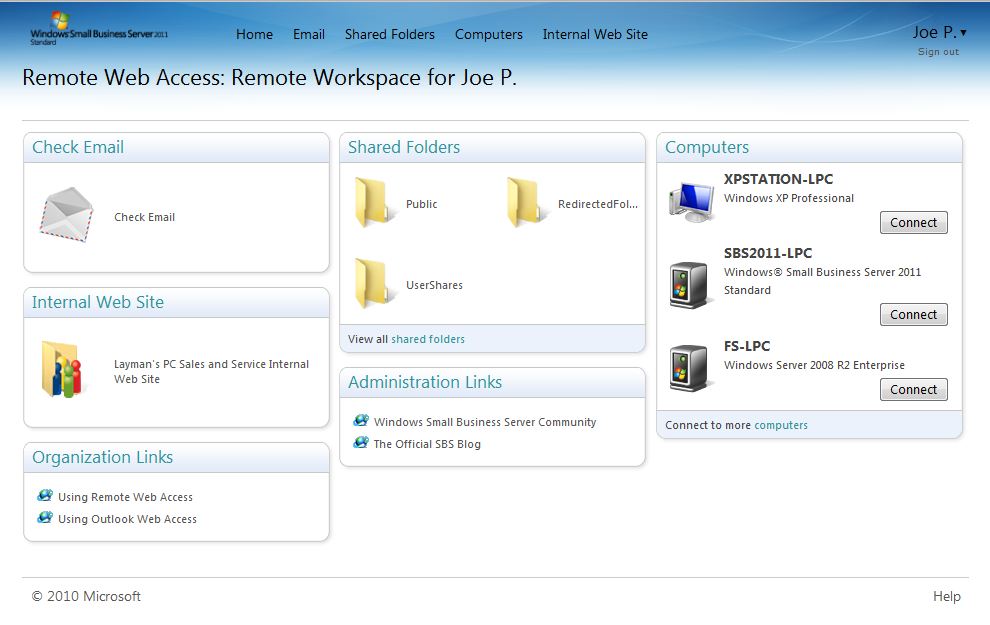Open the Shared Folders navigation item
This screenshot has width=990, height=625.
(390, 34)
